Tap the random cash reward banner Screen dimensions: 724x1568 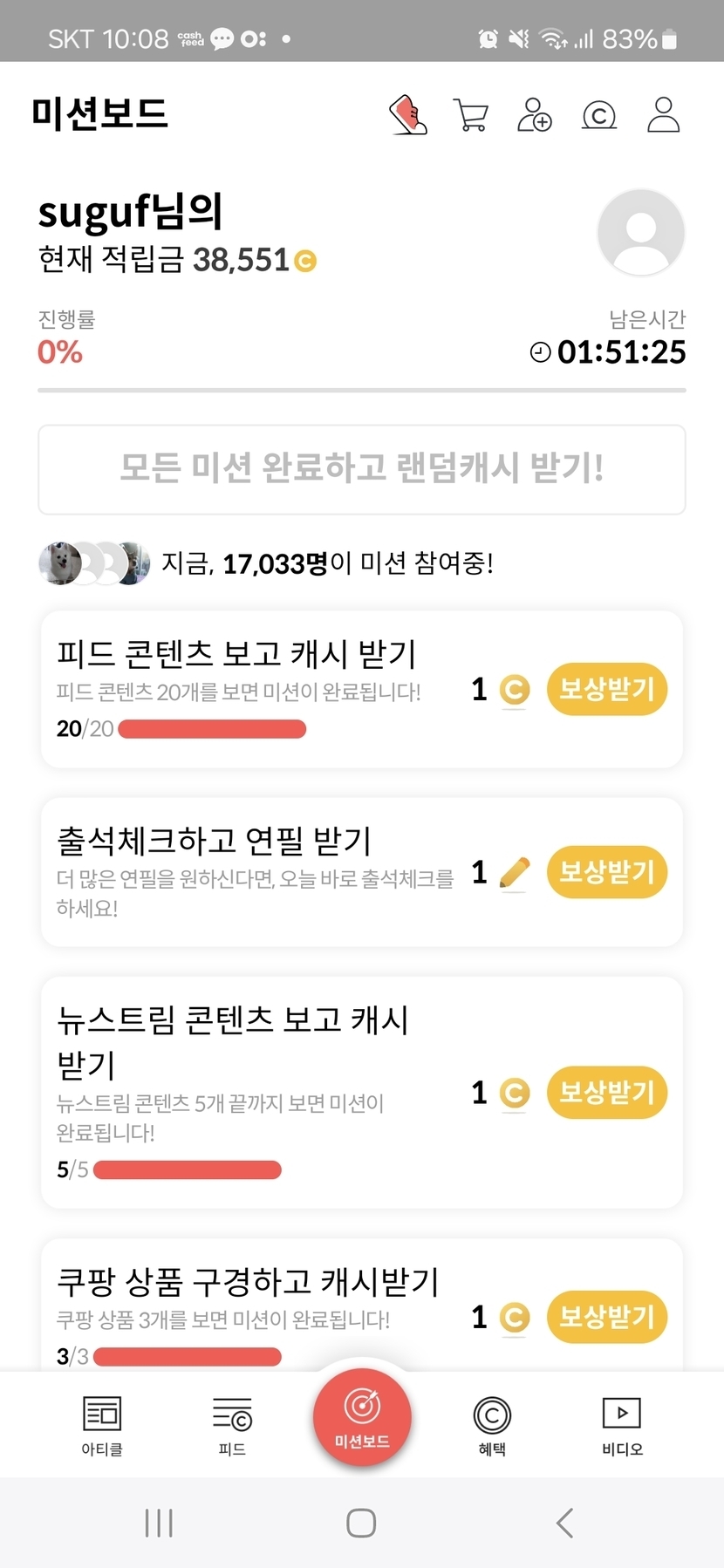tap(361, 469)
